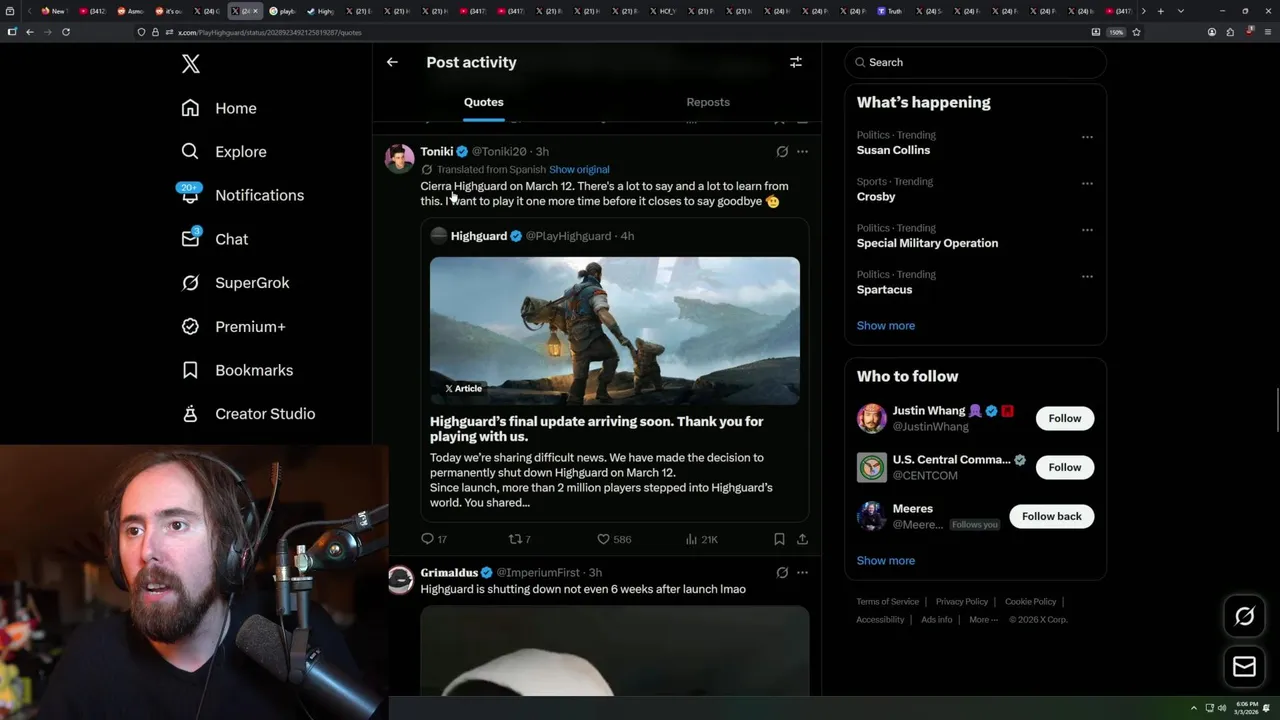1280x720 pixels.
Task: Open Susan Collins trending topic
Action: [x=893, y=150]
